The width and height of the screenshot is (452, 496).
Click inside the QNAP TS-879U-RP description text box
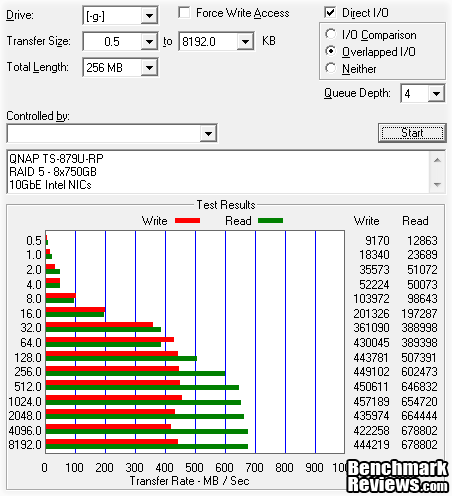(x=218, y=172)
